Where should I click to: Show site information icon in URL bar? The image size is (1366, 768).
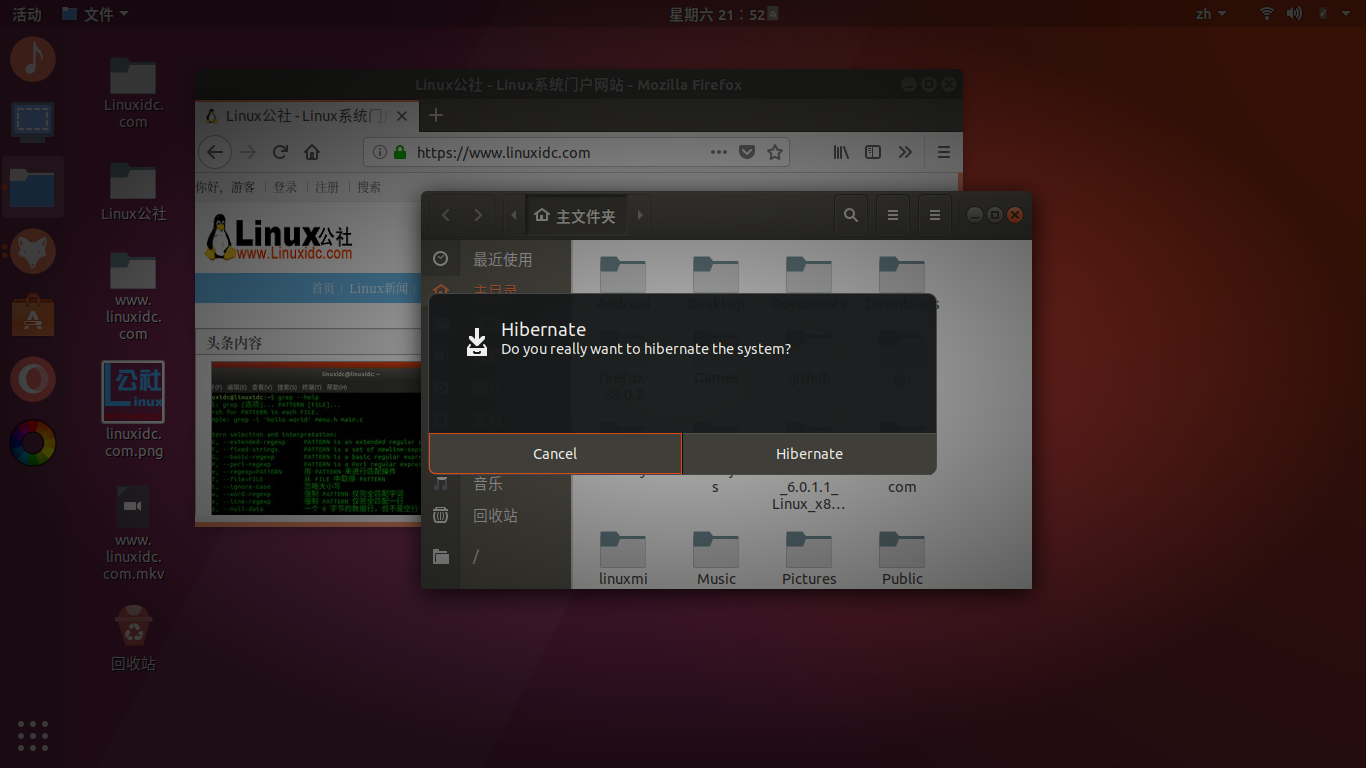[379, 153]
